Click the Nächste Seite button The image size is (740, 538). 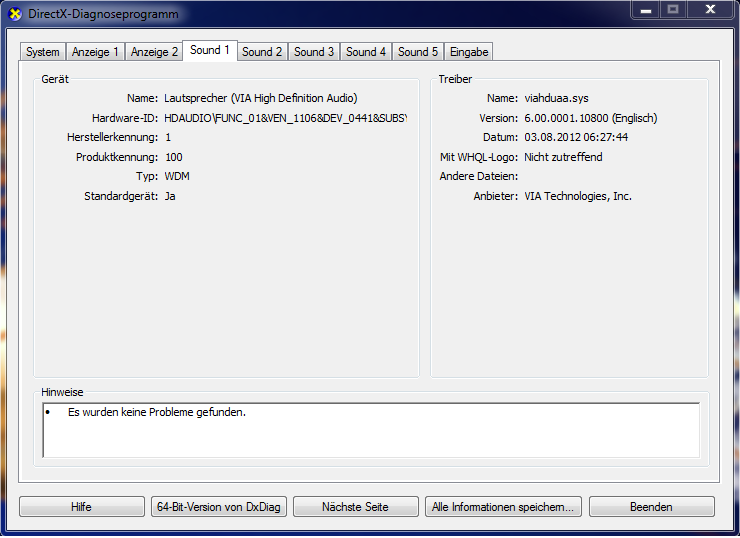pos(355,507)
